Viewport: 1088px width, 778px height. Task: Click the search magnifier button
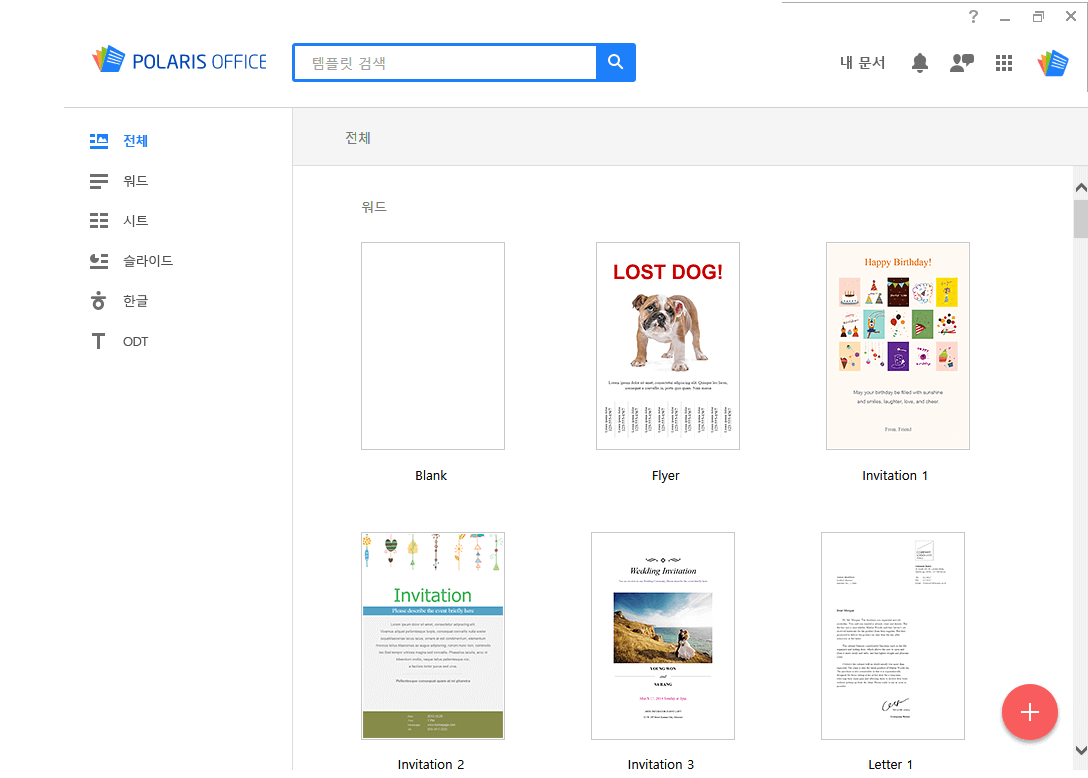(x=615, y=62)
